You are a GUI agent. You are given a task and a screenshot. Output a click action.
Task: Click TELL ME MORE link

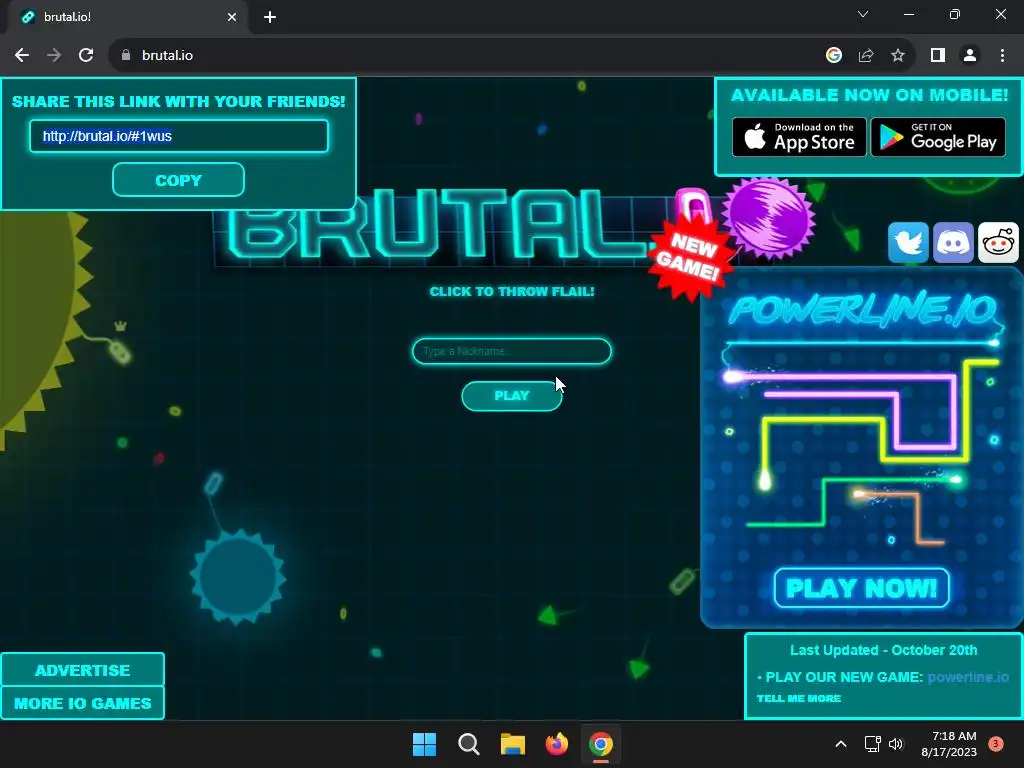(x=799, y=698)
